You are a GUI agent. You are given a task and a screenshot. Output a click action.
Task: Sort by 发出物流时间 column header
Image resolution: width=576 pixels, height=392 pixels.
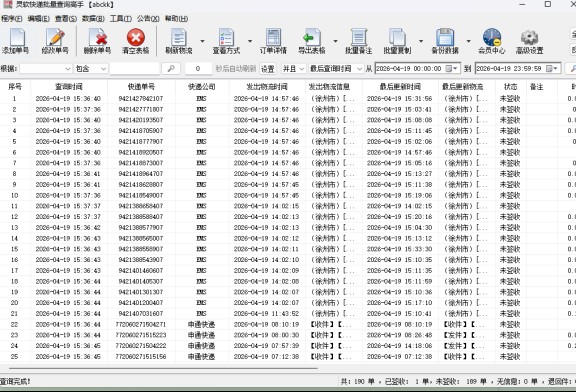(x=267, y=87)
